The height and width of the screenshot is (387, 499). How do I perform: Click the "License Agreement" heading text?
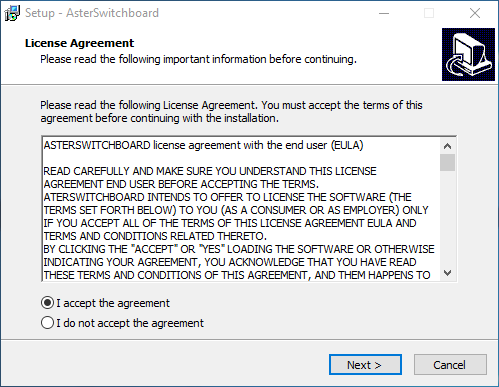tap(79, 43)
